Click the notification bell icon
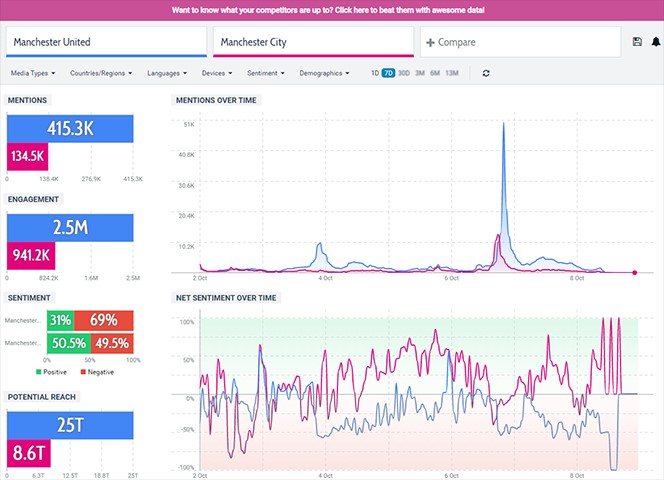This screenshot has width=664, height=480. coord(656,42)
